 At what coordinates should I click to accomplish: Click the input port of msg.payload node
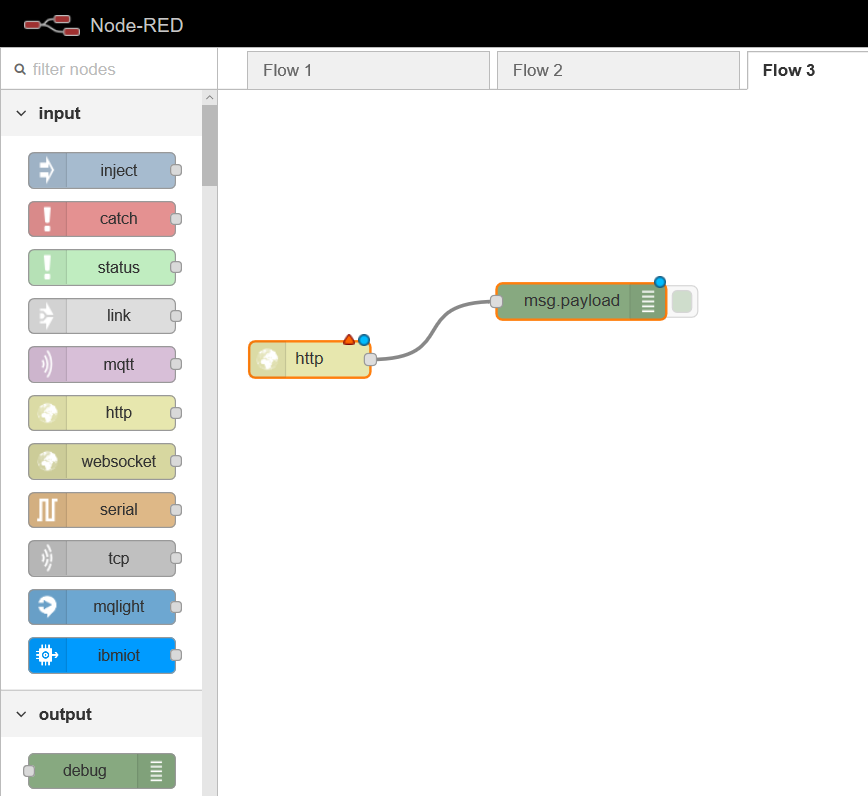tap(497, 301)
